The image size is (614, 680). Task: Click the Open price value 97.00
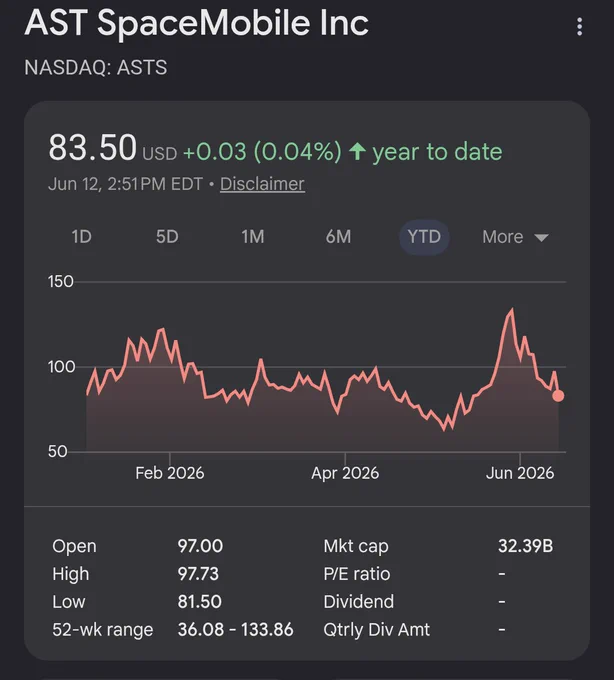pyautogui.click(x=200, y=546)
